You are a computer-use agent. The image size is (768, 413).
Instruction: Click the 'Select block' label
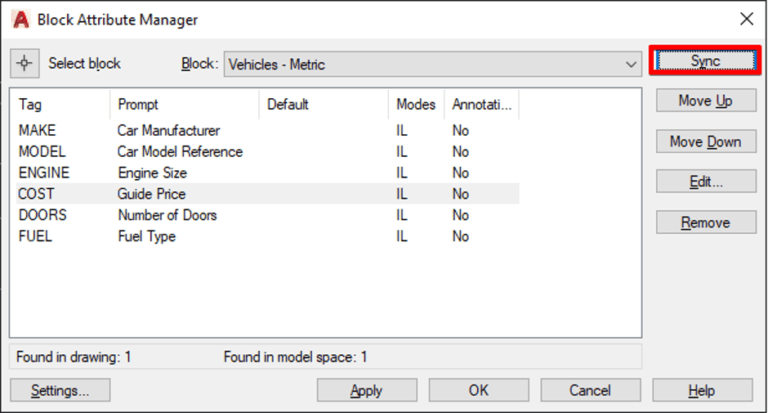click(84, 63)
